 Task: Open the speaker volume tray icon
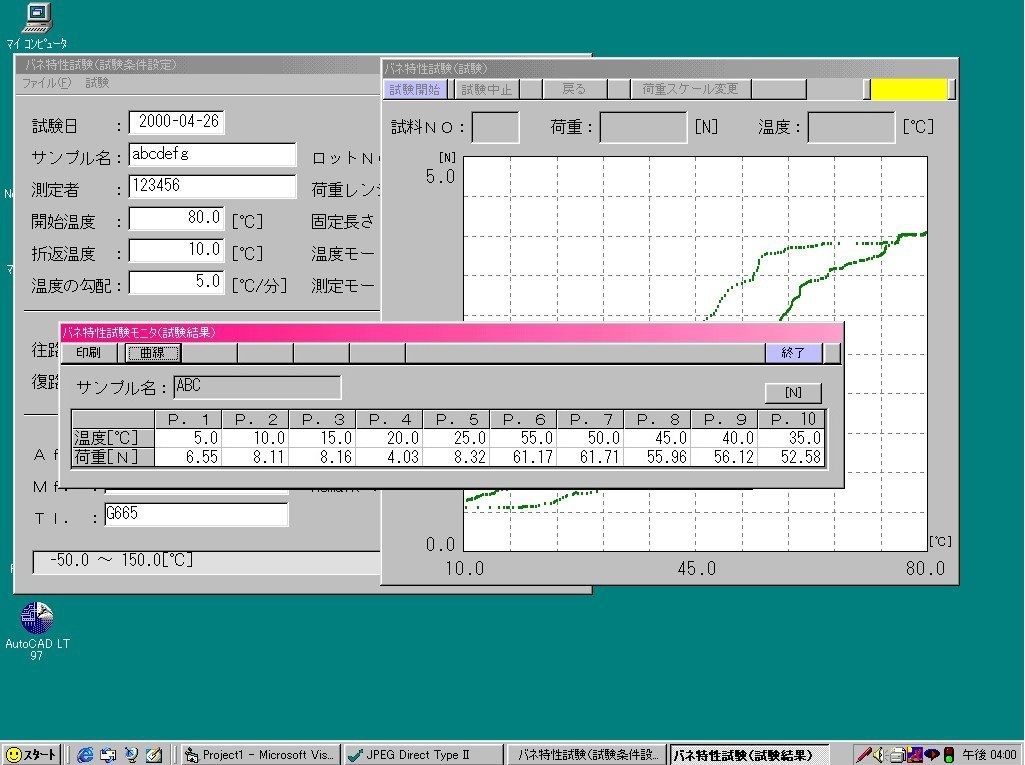(x=879, y=755)
